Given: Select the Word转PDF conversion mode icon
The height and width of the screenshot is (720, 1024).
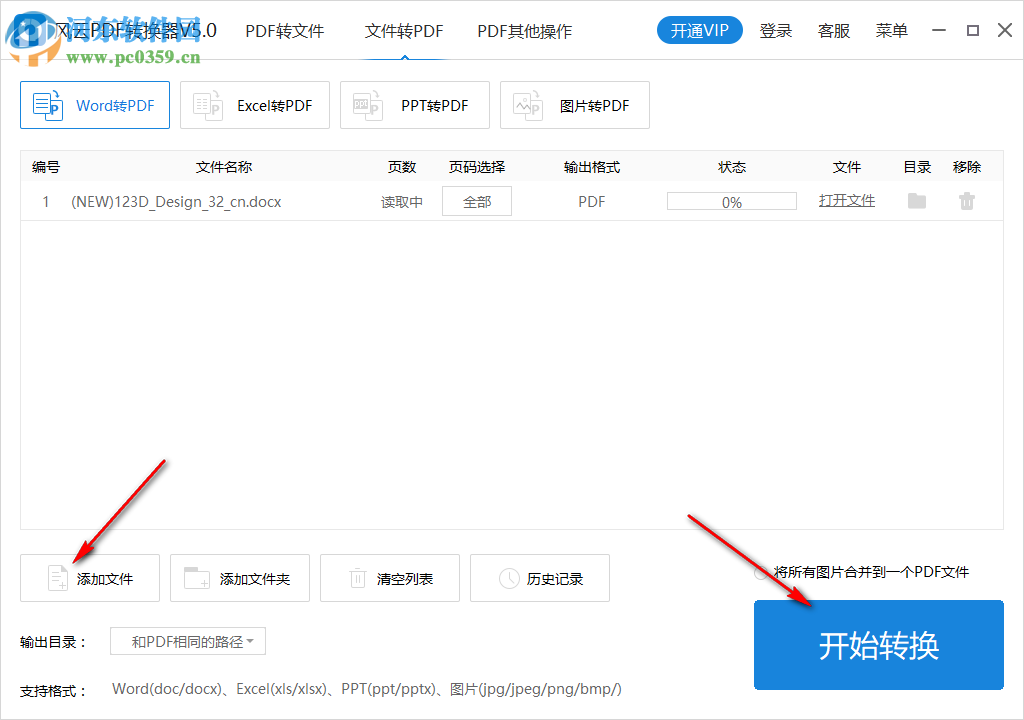Looking at the screenshot, I should 47,104.
